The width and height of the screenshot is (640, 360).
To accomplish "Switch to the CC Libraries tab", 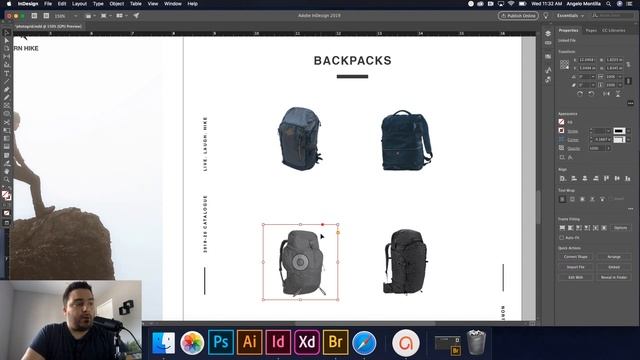I will [x=613, y=30].
